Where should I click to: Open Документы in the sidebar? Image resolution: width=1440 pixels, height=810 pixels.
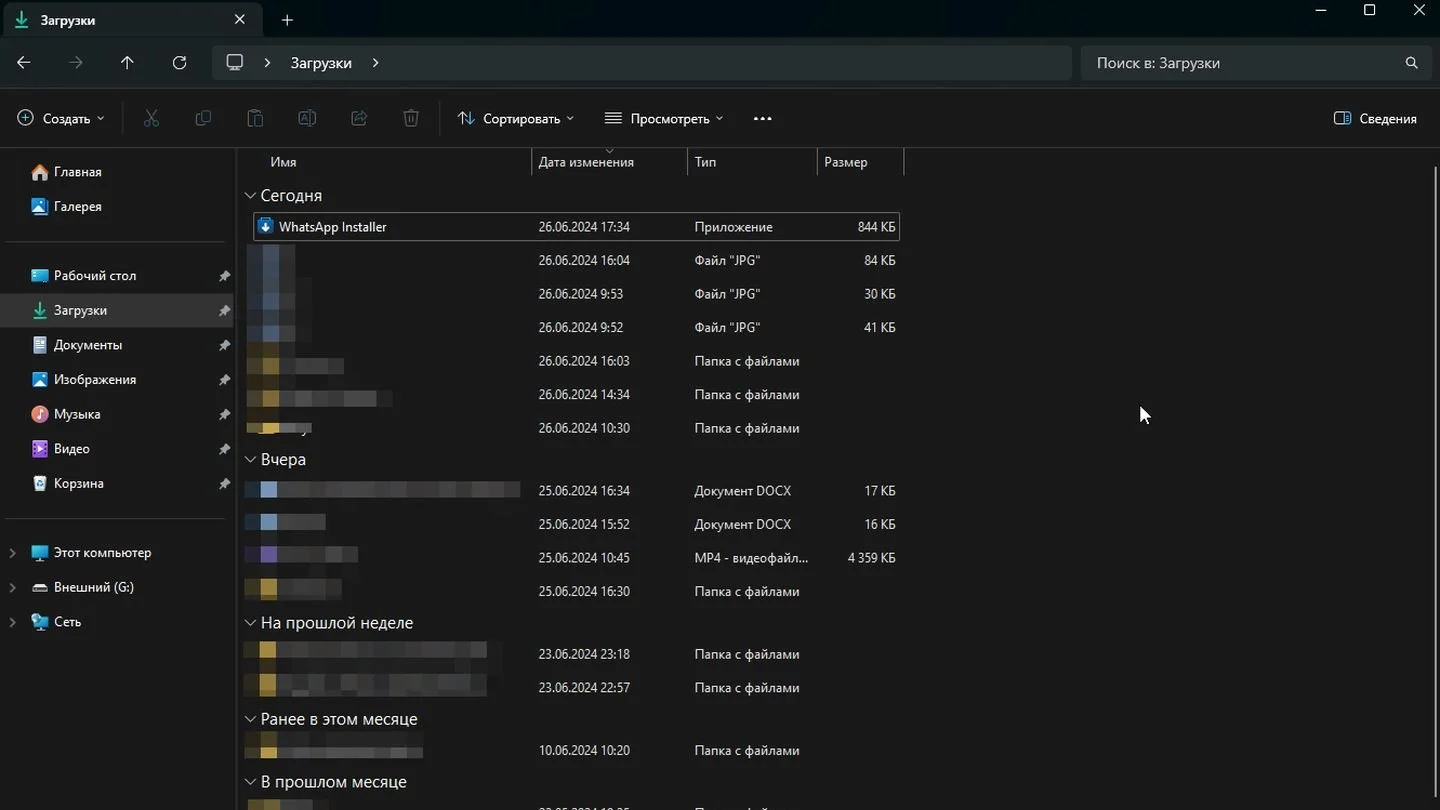tap(87, 344)
